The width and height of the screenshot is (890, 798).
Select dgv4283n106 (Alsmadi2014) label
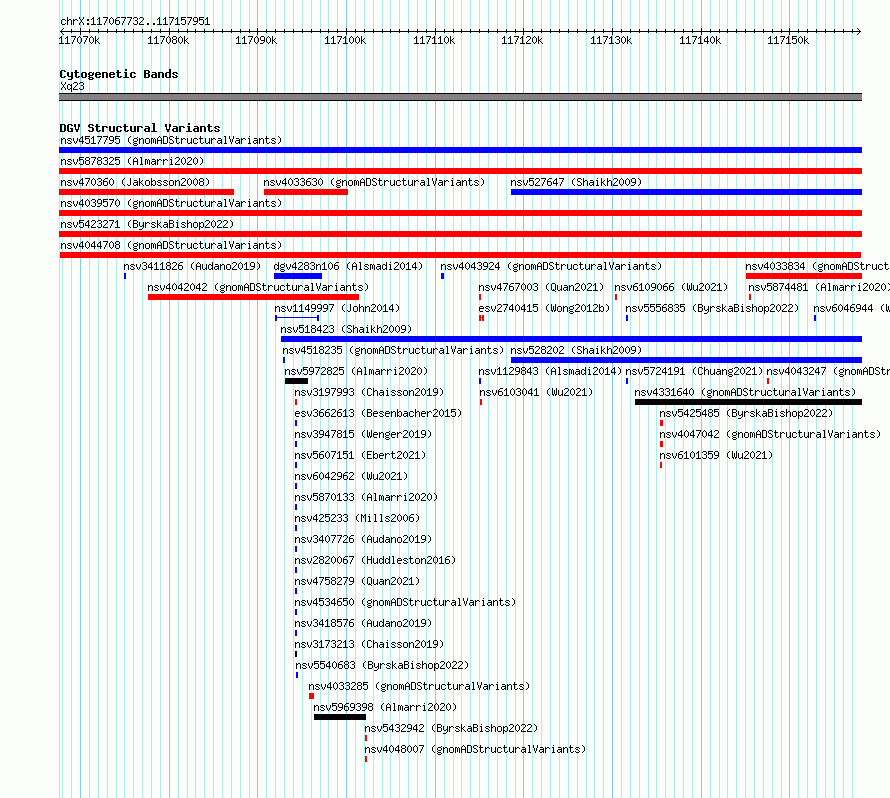tap(348, 266)
